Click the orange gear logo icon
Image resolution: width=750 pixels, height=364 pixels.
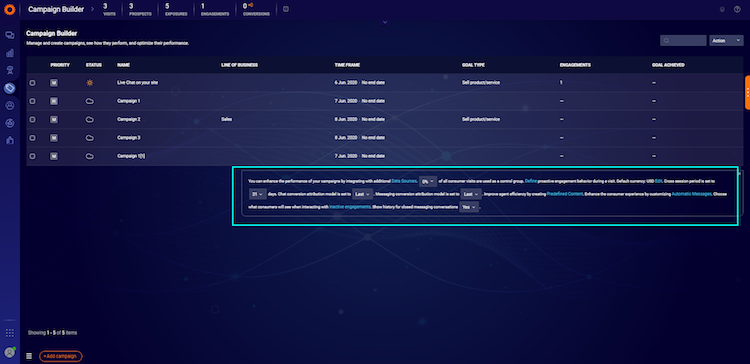[x=10, y=9]
